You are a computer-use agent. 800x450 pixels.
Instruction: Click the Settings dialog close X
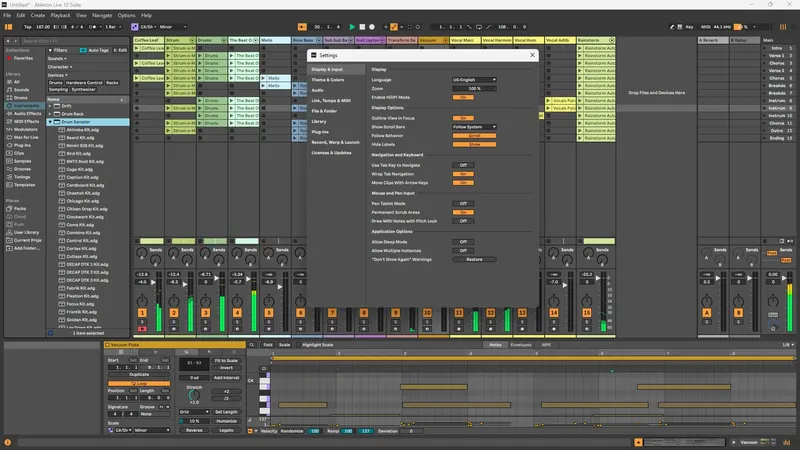pos(531,55)
